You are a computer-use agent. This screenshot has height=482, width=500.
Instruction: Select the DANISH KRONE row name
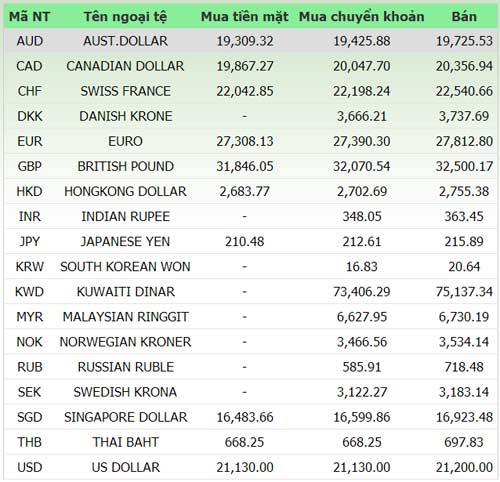[126, 116]
